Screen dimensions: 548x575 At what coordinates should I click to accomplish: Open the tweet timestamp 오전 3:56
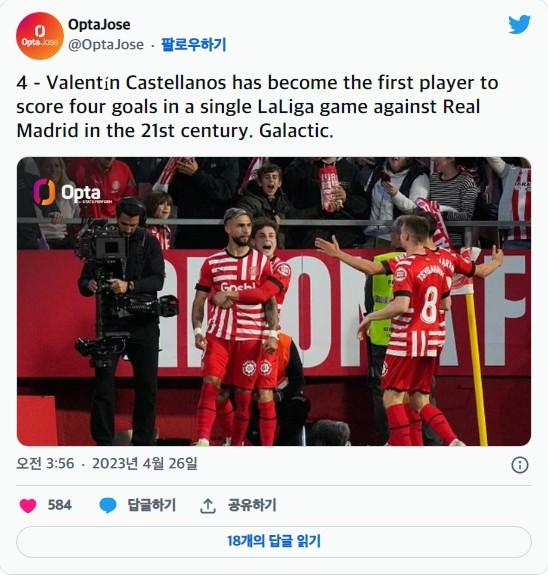[45, 464]
